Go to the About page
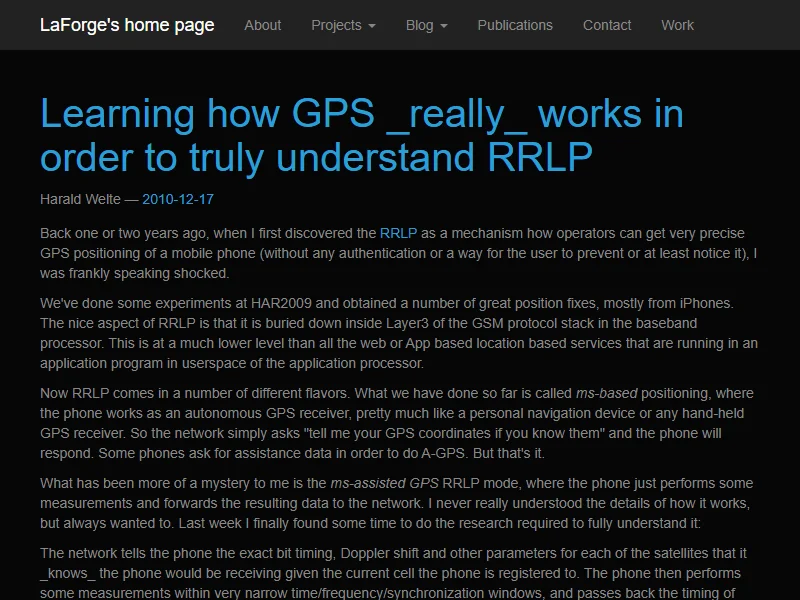800x600 pixels. click(x=263, y=25)
